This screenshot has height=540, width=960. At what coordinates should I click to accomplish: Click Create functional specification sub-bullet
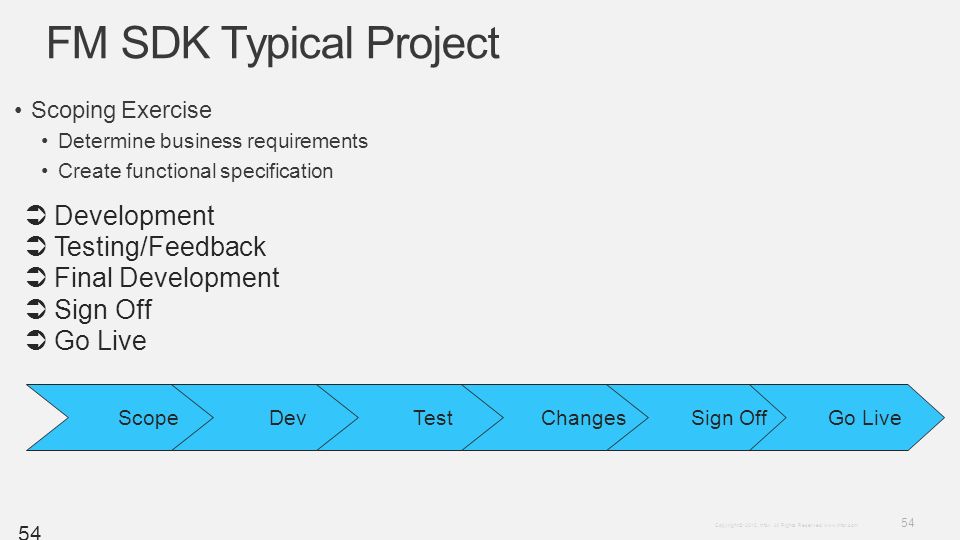click(x=195, y=171)
